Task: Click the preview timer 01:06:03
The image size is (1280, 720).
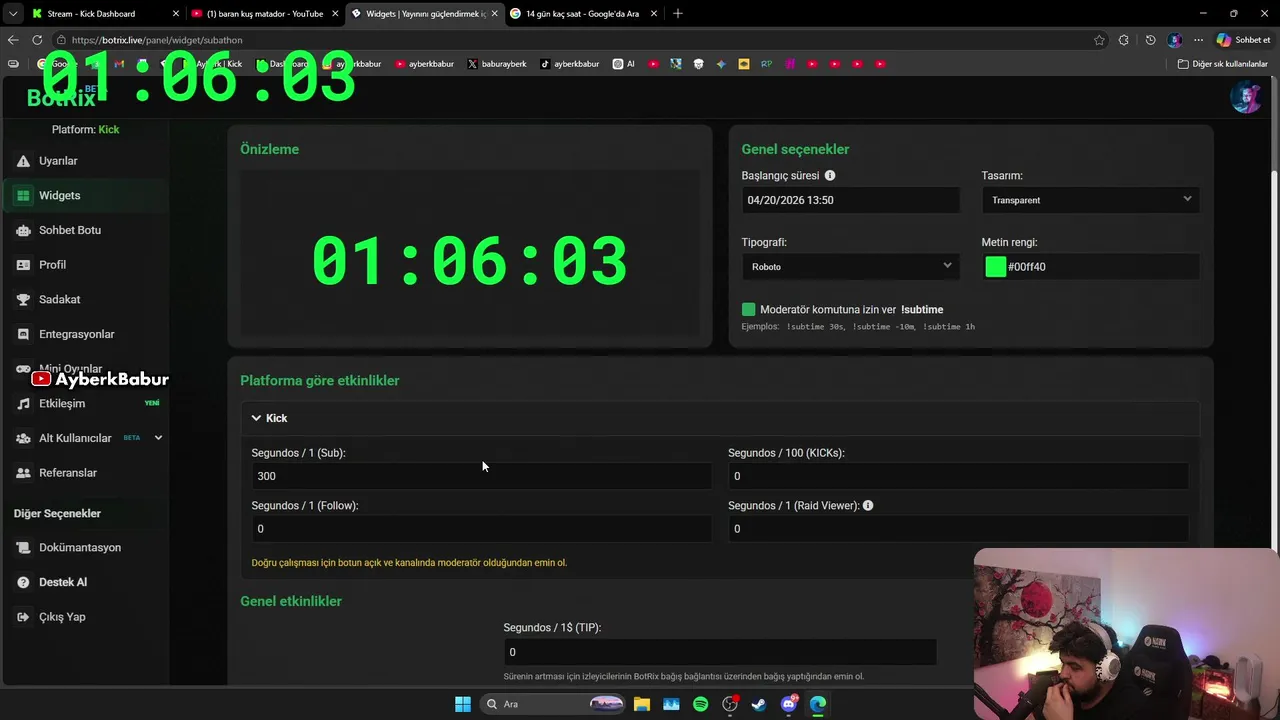Action: coord(470,262)
